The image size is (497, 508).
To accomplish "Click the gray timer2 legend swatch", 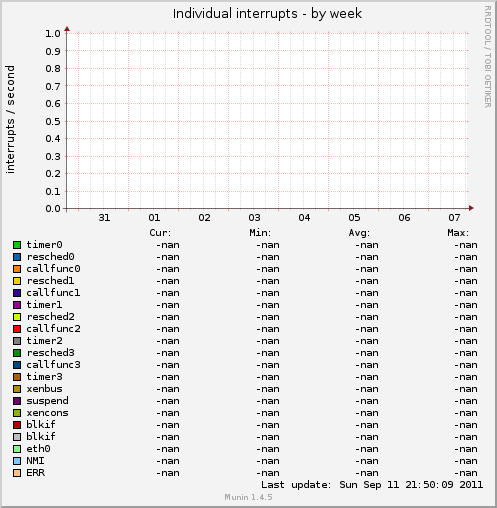I will (17, 341).
